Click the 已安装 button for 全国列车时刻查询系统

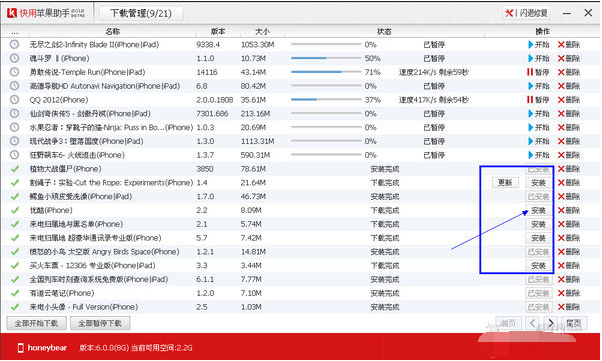tap(539, 279)
